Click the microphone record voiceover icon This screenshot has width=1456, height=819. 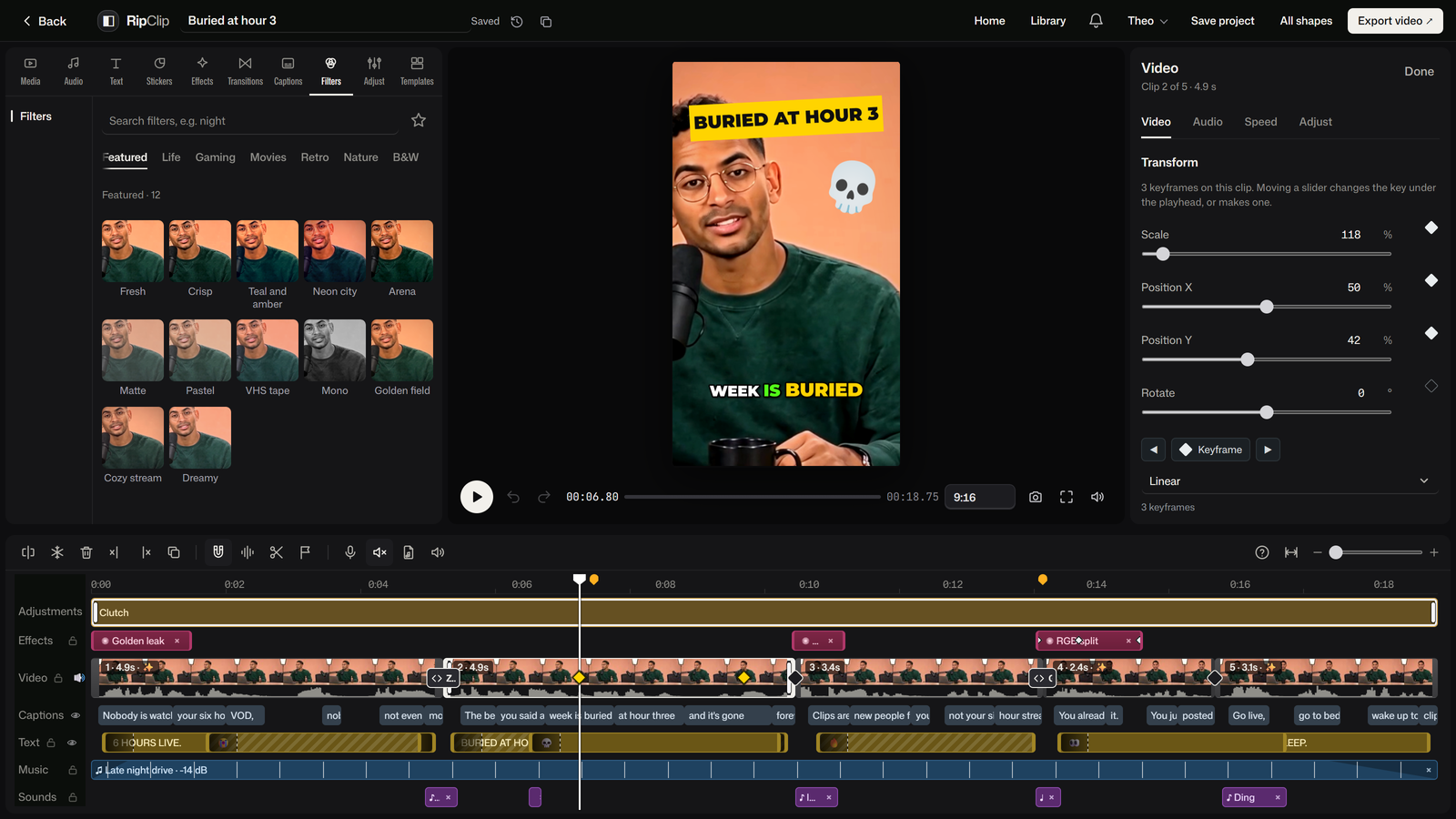tap(350, 552)
